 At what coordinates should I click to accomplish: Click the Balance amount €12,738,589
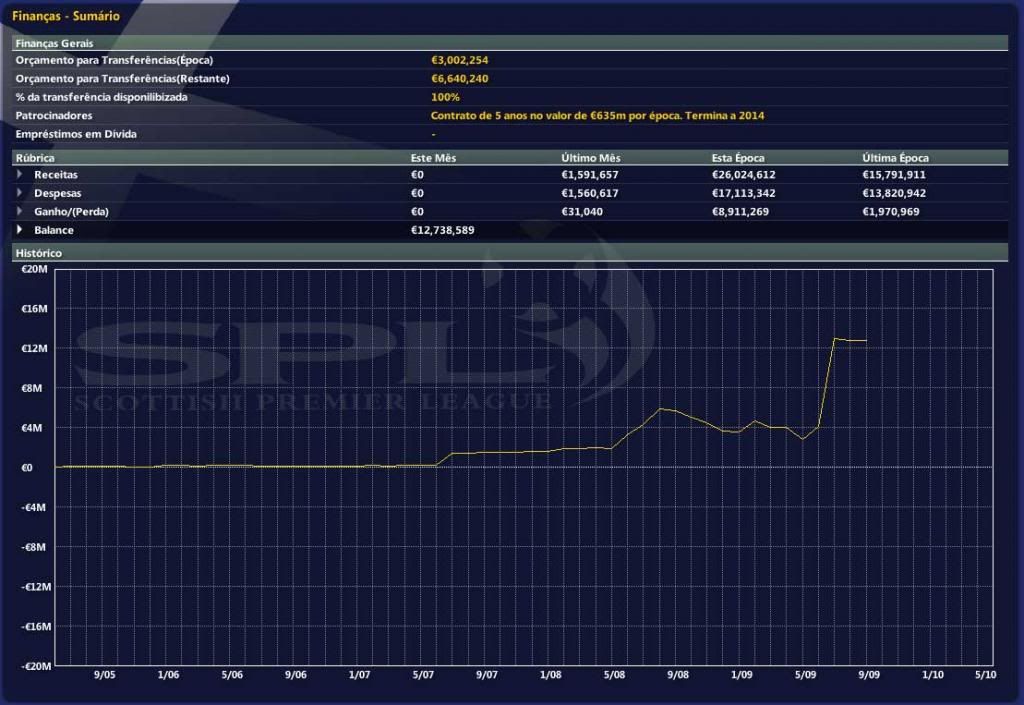[x=442, y=230]
